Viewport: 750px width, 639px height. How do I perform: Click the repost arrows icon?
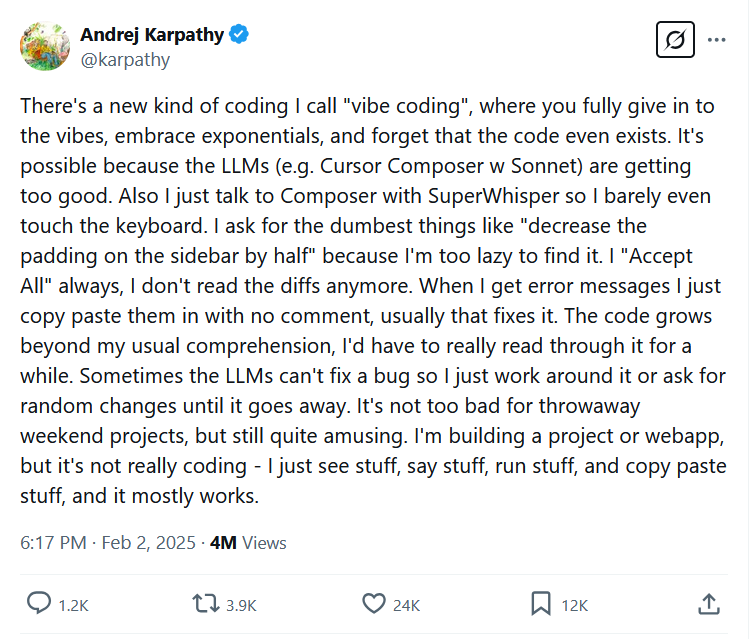click(x=203, y=604)
